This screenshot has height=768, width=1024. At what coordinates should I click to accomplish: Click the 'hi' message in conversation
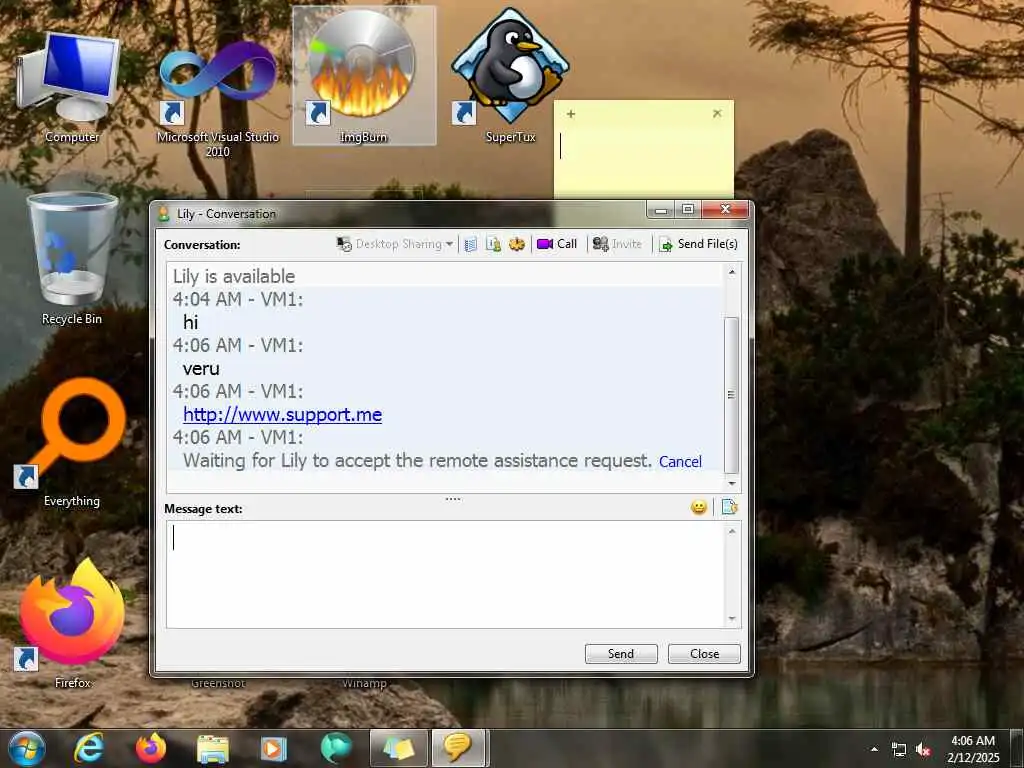191,323
